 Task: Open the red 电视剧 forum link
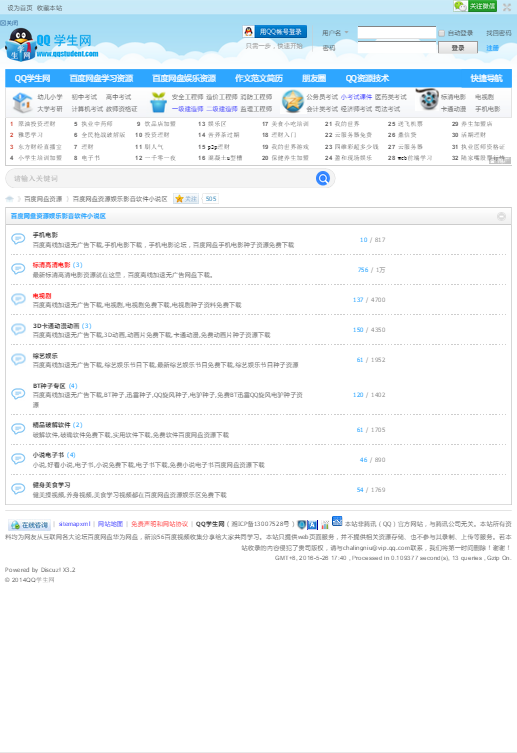[x=42, y=296]
